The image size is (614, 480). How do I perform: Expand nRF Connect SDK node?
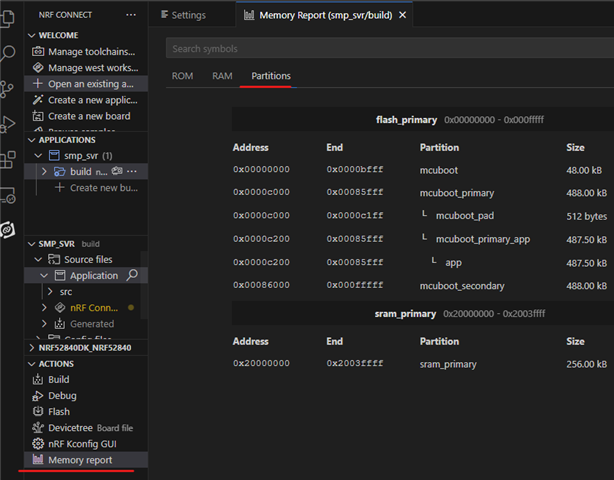[44, 308]
